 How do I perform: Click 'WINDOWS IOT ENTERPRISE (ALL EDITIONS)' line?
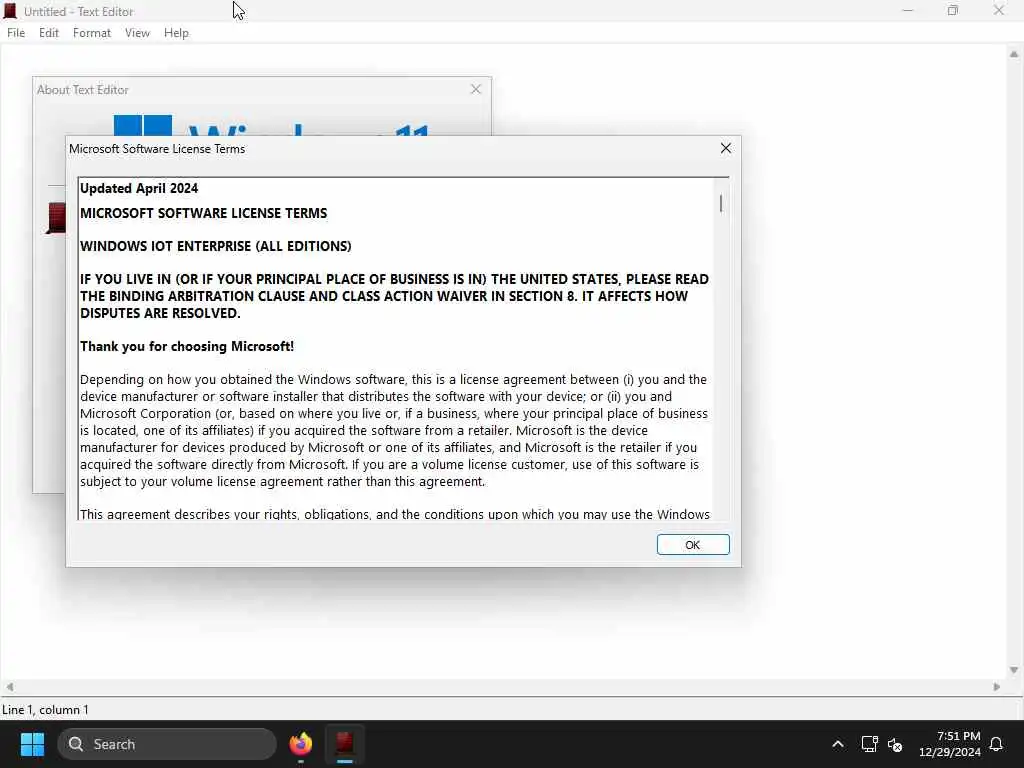tap(216, 246)
